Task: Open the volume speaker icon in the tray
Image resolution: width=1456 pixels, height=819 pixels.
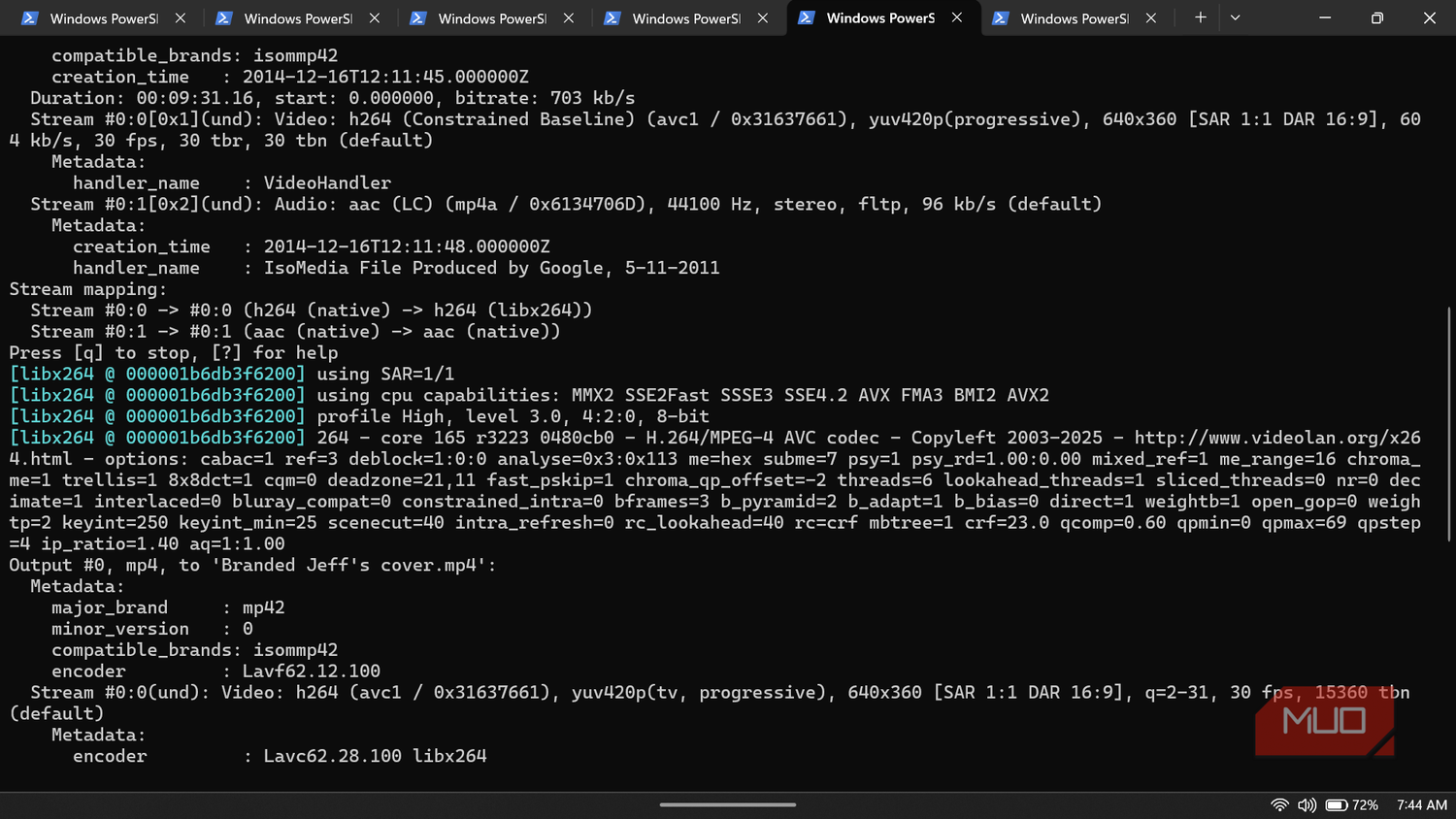Action: 1307,805
